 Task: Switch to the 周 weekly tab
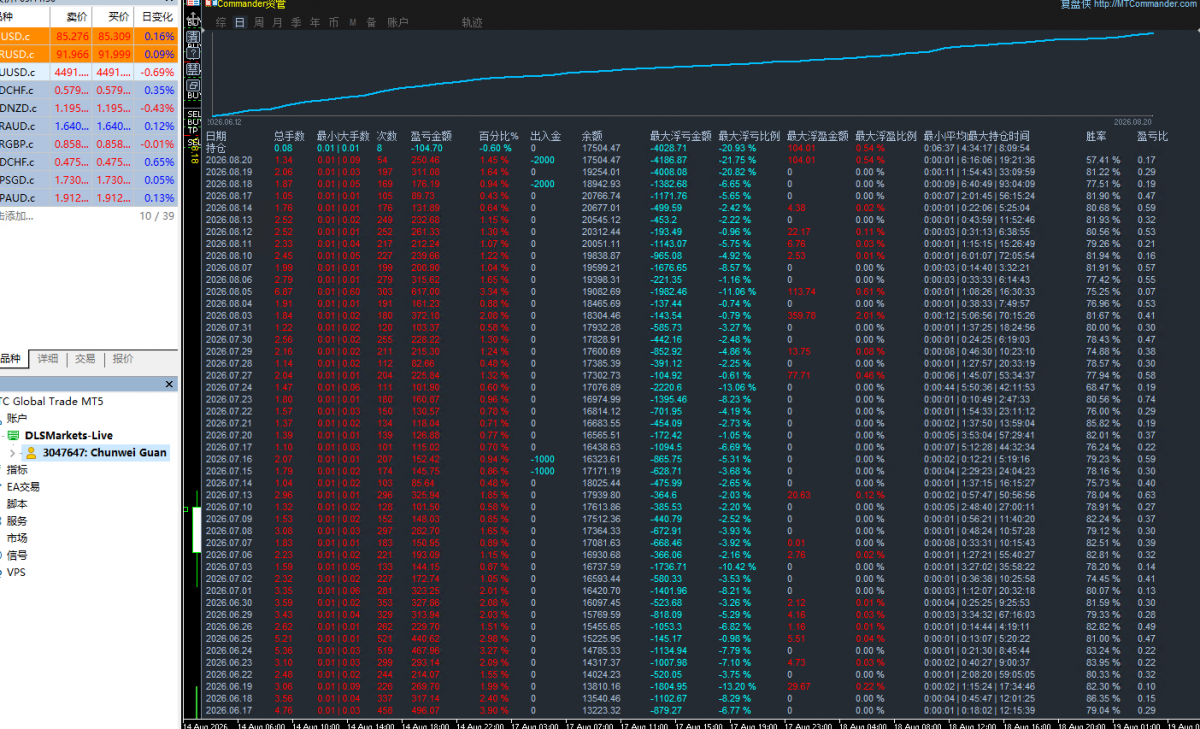click(x=259, y=22)
